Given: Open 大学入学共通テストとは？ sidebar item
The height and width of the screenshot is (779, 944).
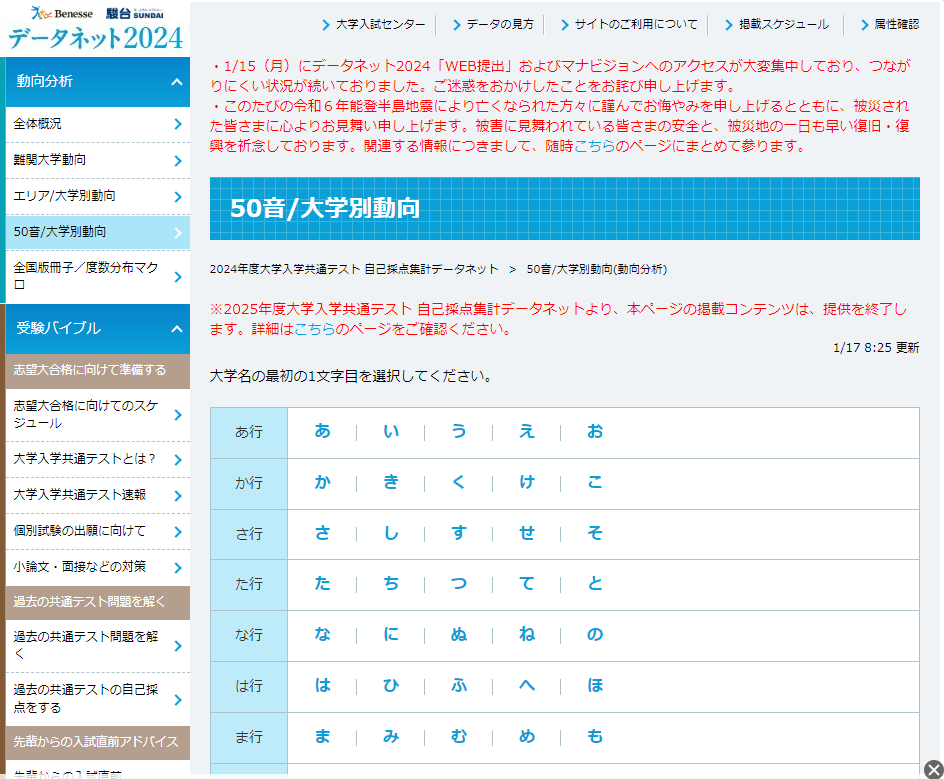Looking at the screenshot, I should (98, 459).
